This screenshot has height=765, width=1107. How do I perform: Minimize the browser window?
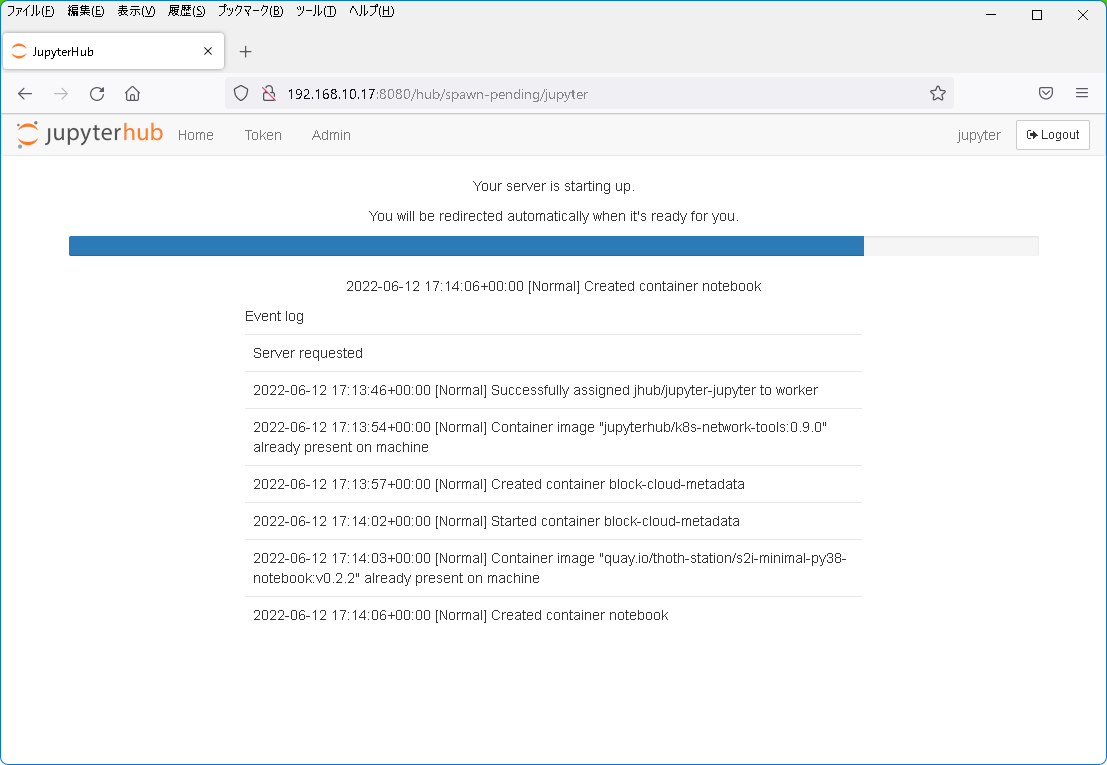coord(991,15)
